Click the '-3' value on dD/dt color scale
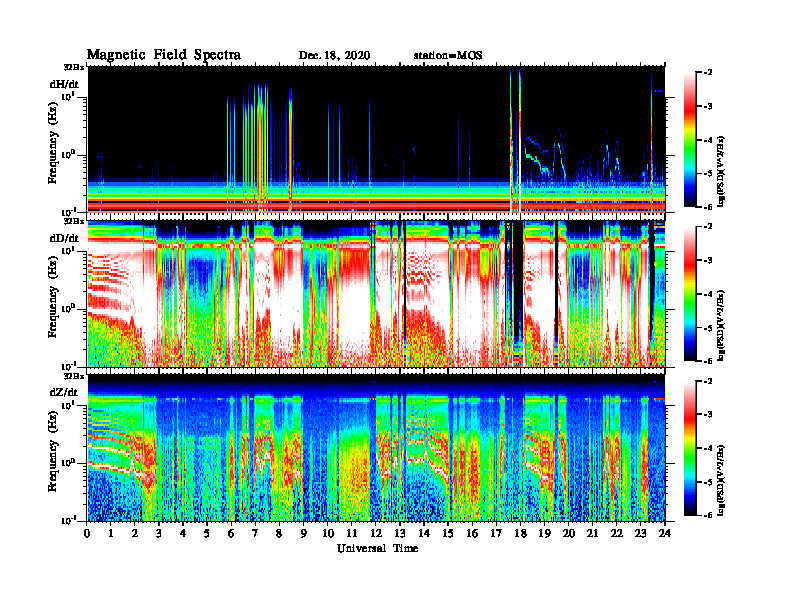Screen dimensions: 792x612 click(709, 260)
